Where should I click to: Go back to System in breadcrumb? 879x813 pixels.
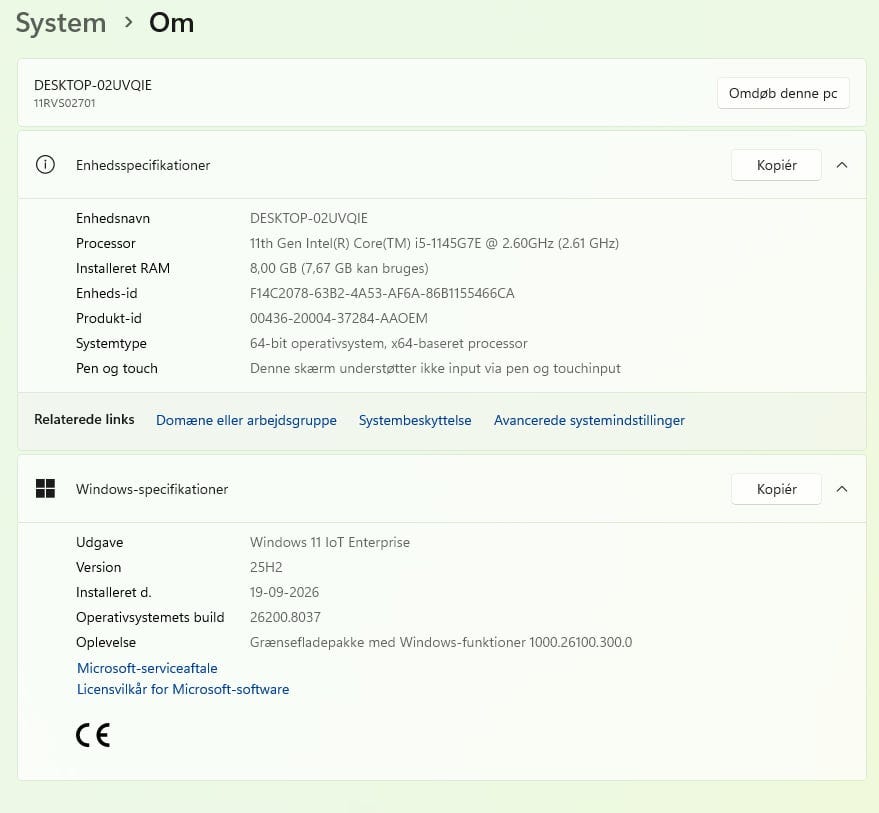click(x=61, y=24)
